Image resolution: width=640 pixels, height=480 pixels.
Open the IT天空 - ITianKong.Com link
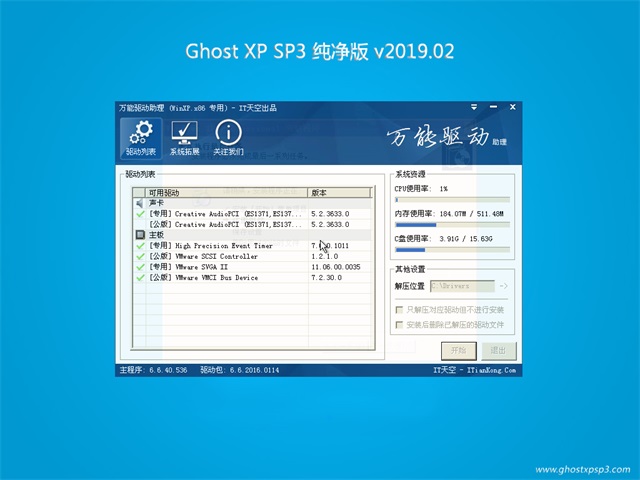click(x=474, y=370)
